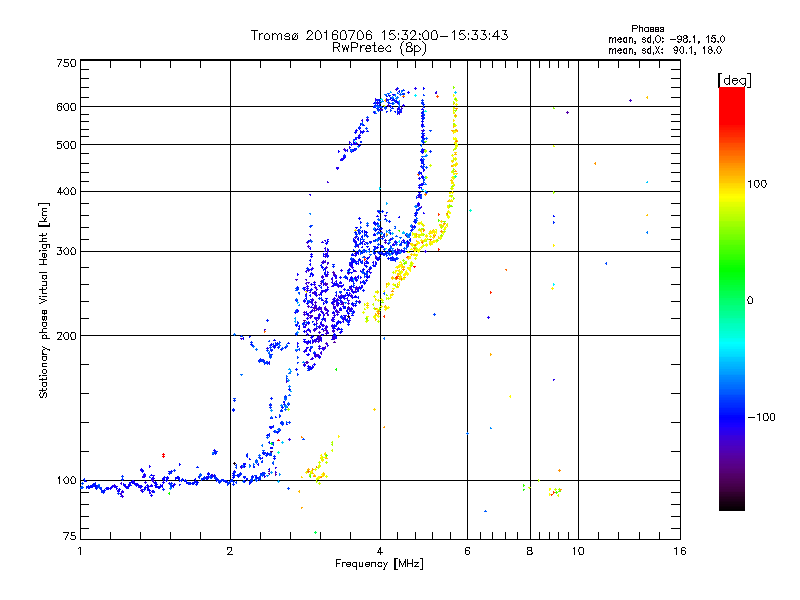The image size is (800, 600).
Task: Click the y-axis tick label "500"
Action: 66,145
